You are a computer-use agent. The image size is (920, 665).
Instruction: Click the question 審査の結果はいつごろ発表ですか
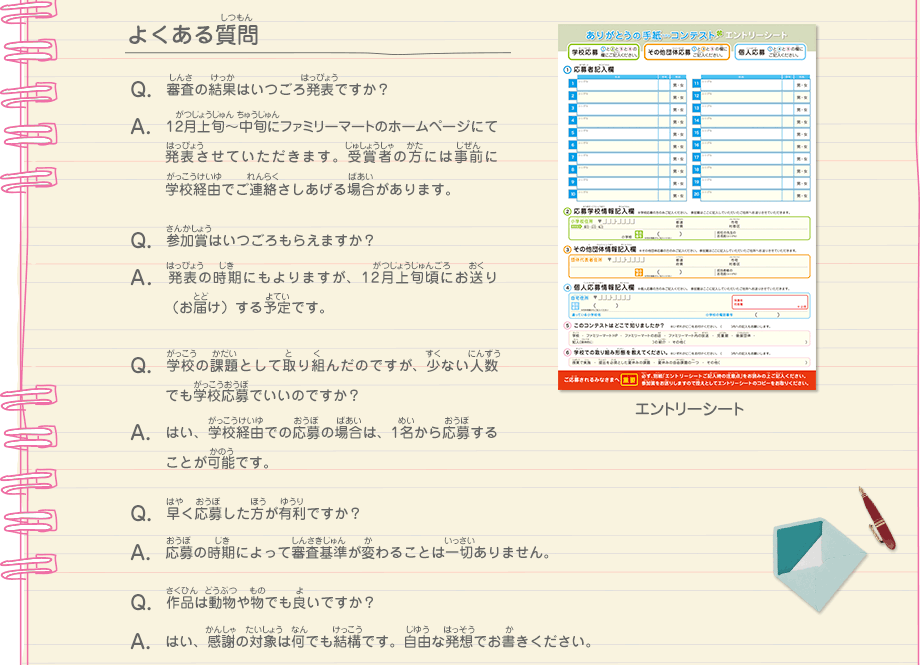(x=276, y=91)
